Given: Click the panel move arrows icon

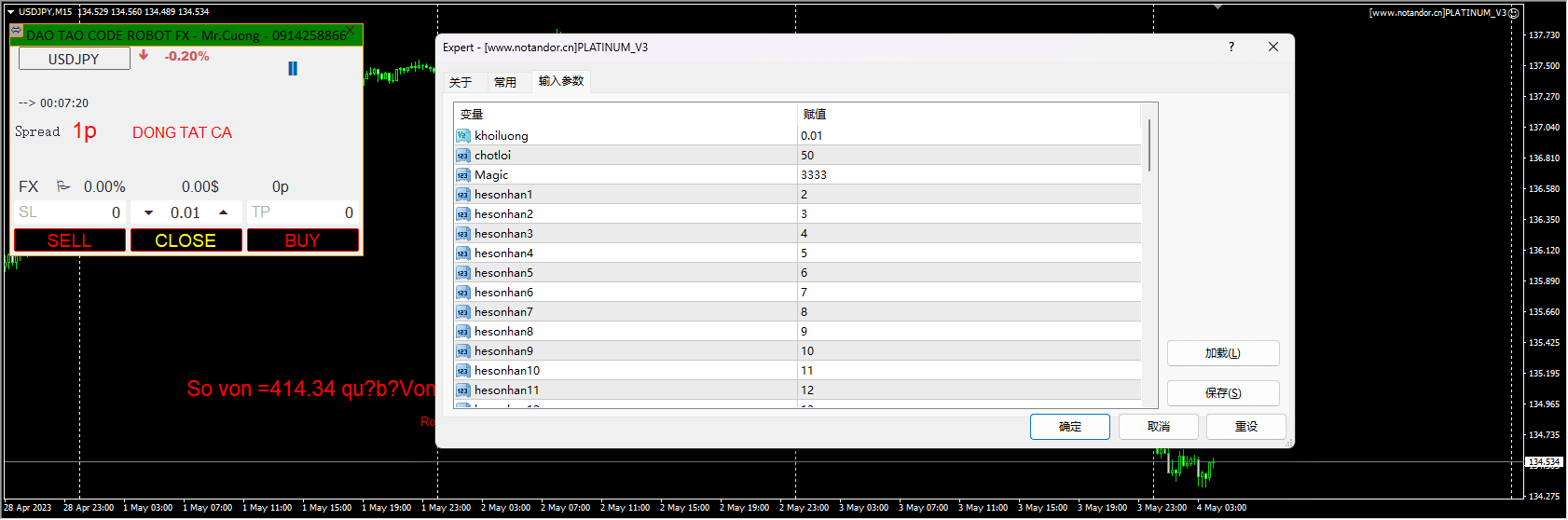Looking at the screenshot, I should (x=16, y=31).
